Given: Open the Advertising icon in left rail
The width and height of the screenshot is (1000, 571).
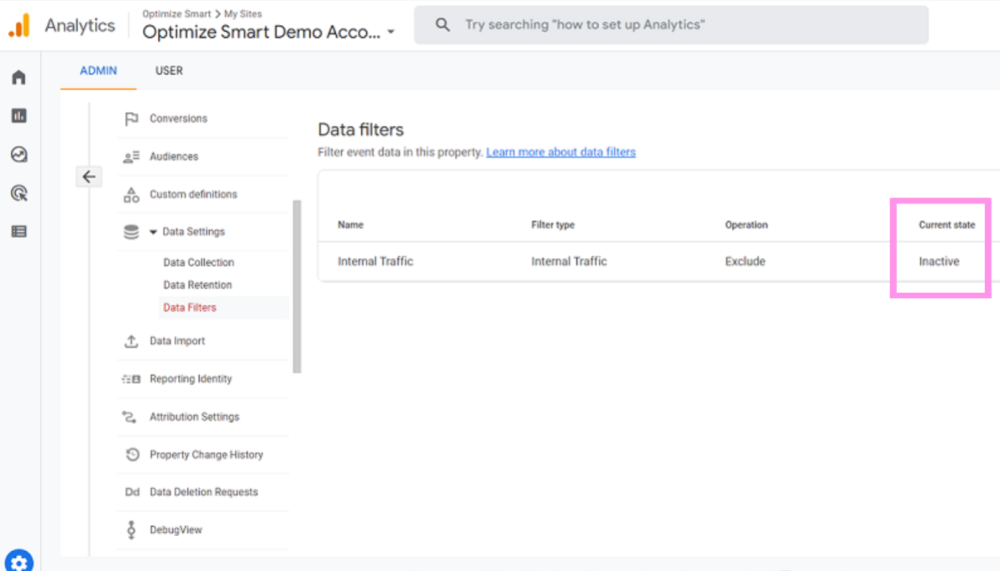Looking at the screenshot, I should (x=18, y=193).
